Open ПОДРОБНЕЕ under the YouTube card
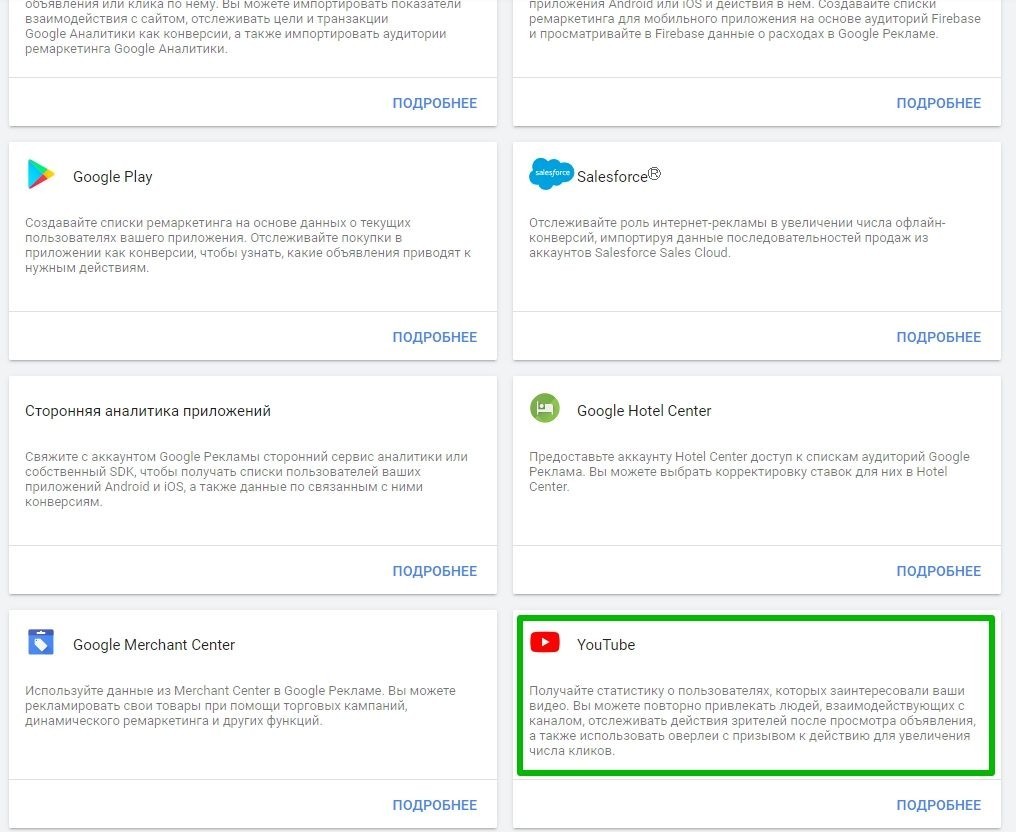Image resolution: width=1016 pixels, height=832 pixels. tap(939, 805)
